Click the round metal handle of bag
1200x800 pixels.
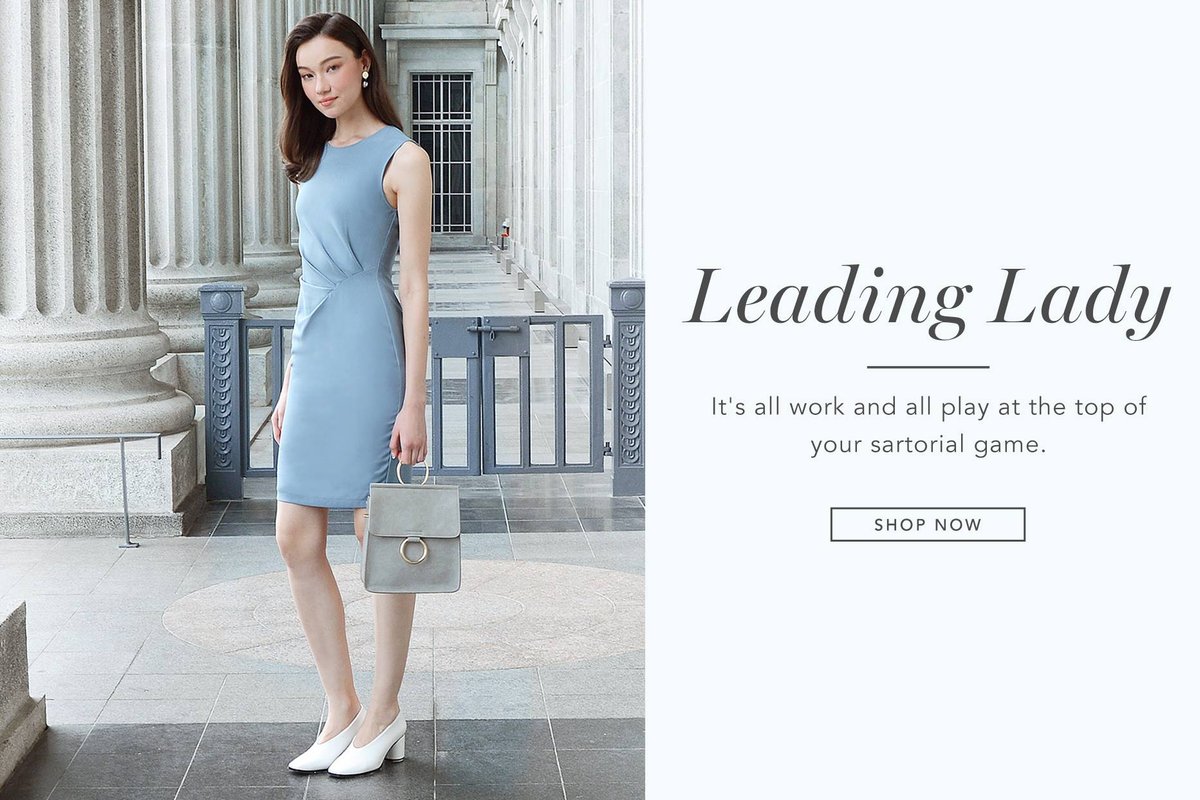[413, 471]
